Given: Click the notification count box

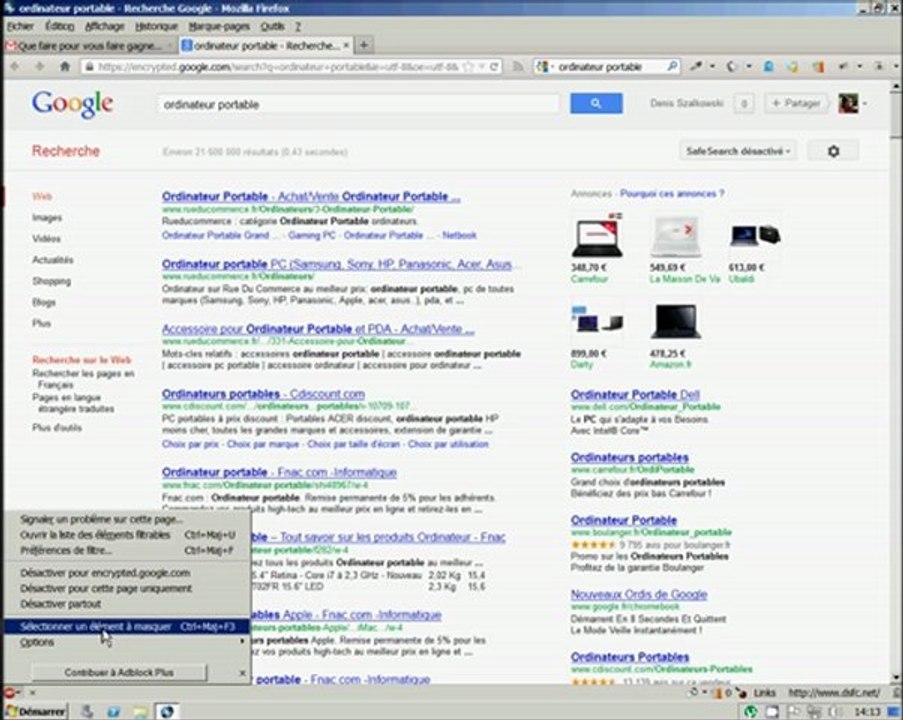Looking at the screenshot, I should [x=744, y=104].
